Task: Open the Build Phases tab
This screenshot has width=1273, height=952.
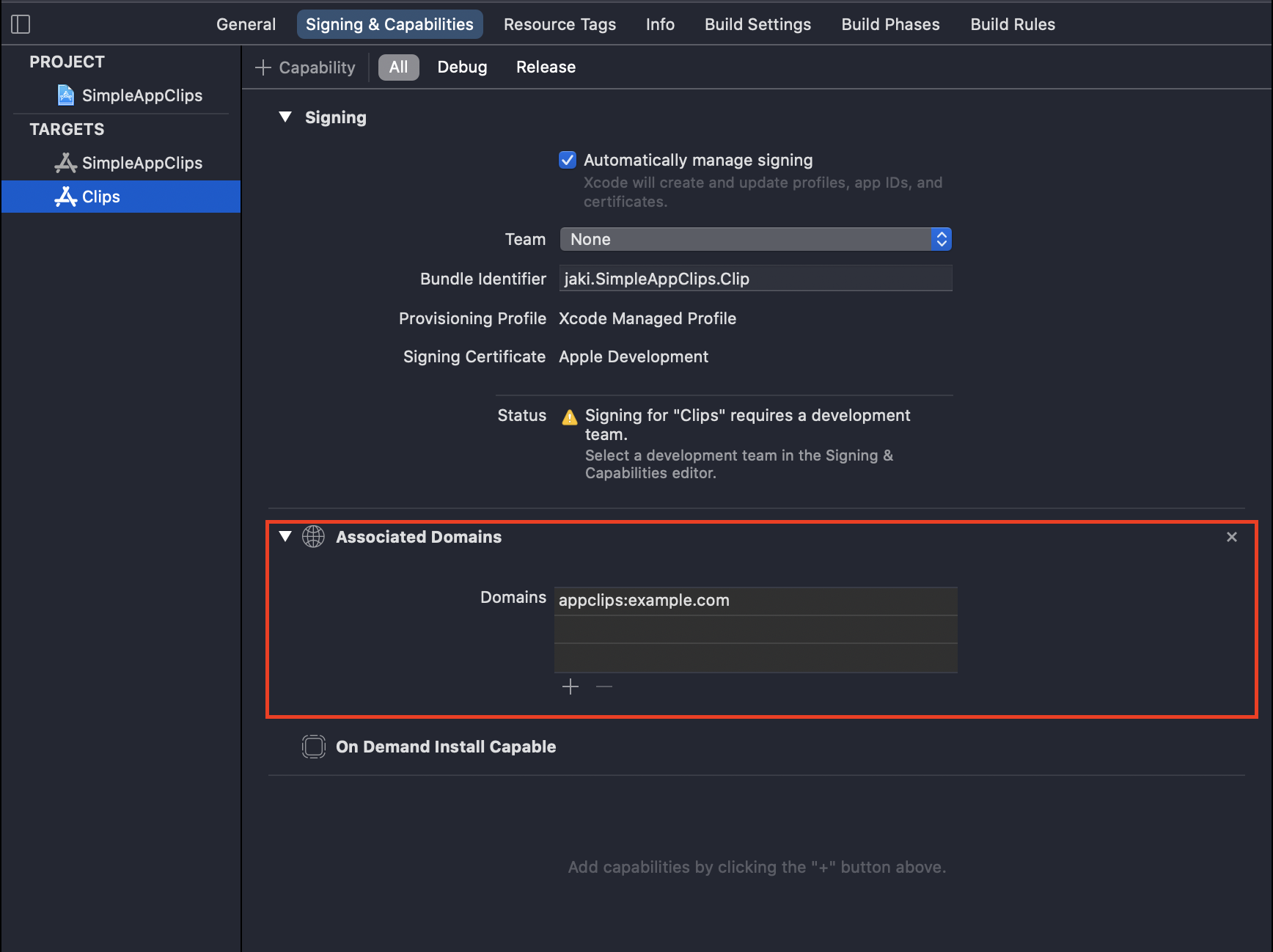Action: pos(890,24)
